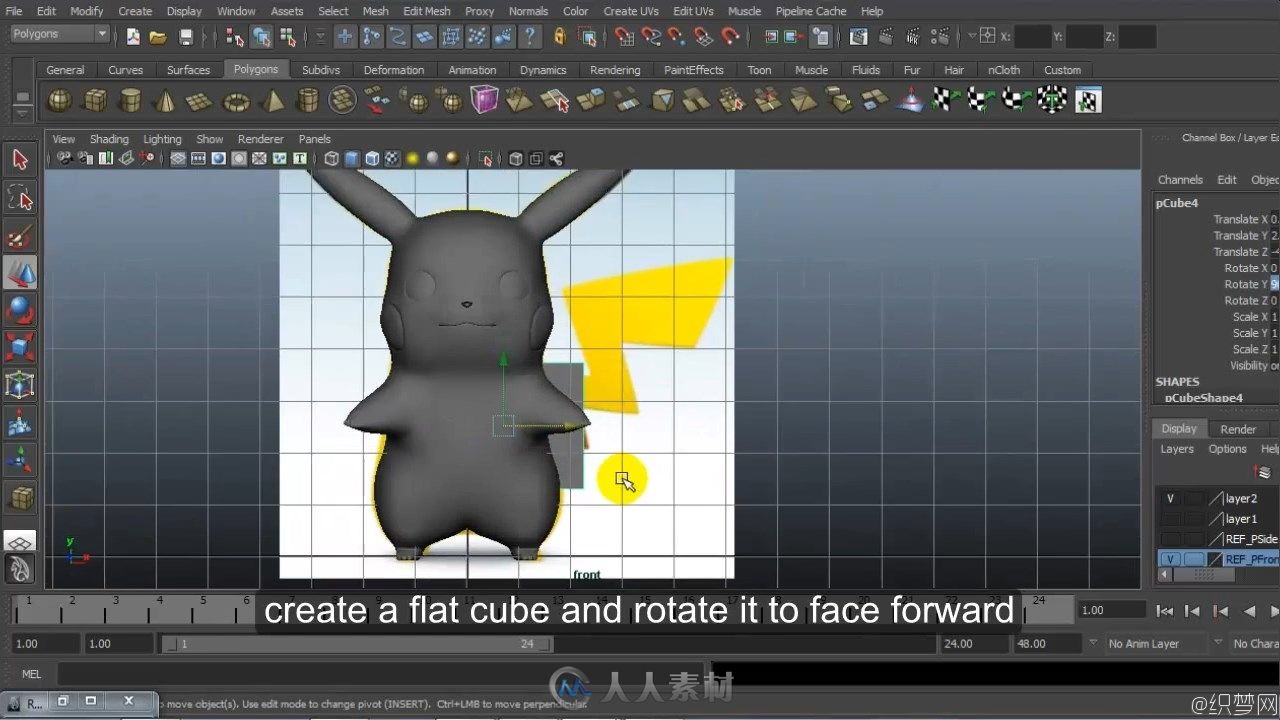The height and width of the screenshot is (720, 1280).
Task: Click the play backwards button
Action: 1249,610
